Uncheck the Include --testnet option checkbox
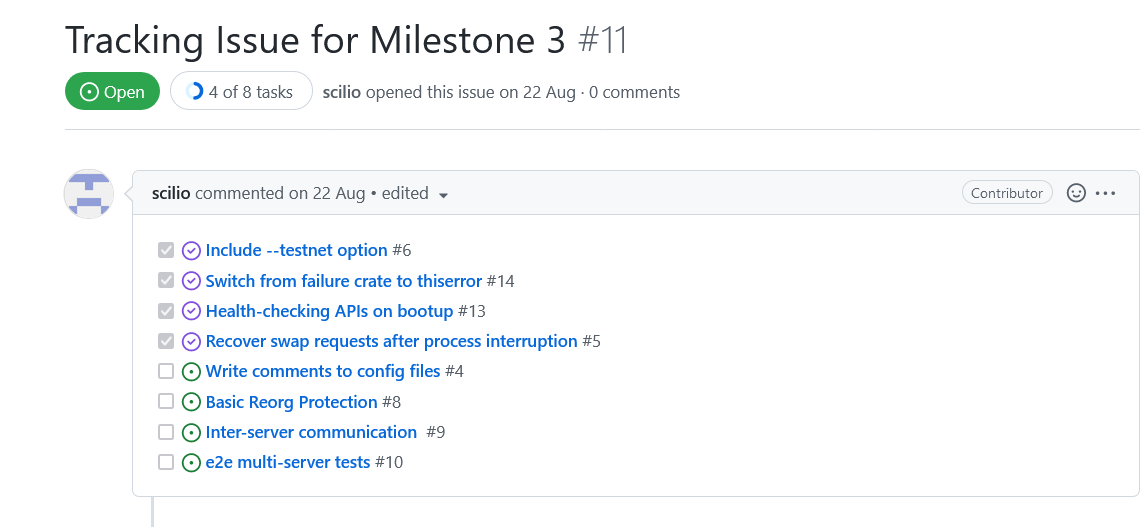Screen dimensions: 1140x527 [166, 251]
